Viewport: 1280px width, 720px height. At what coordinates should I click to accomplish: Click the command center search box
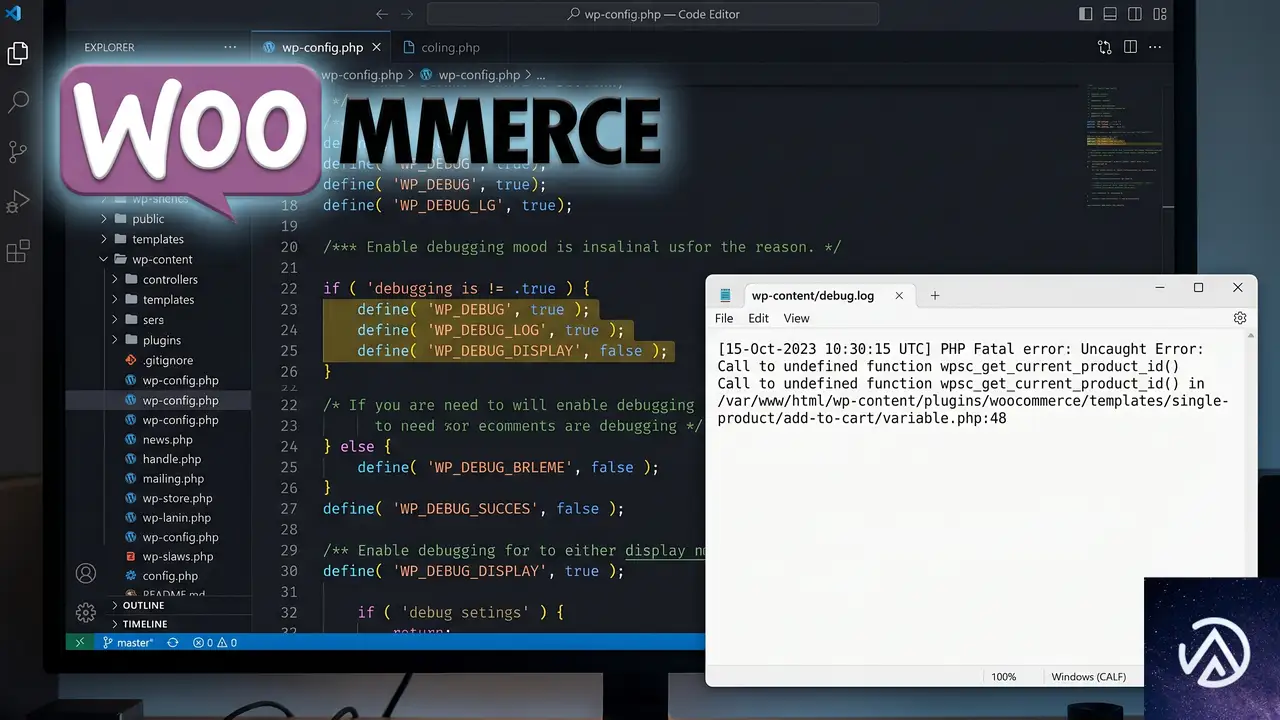pos(653,14)
